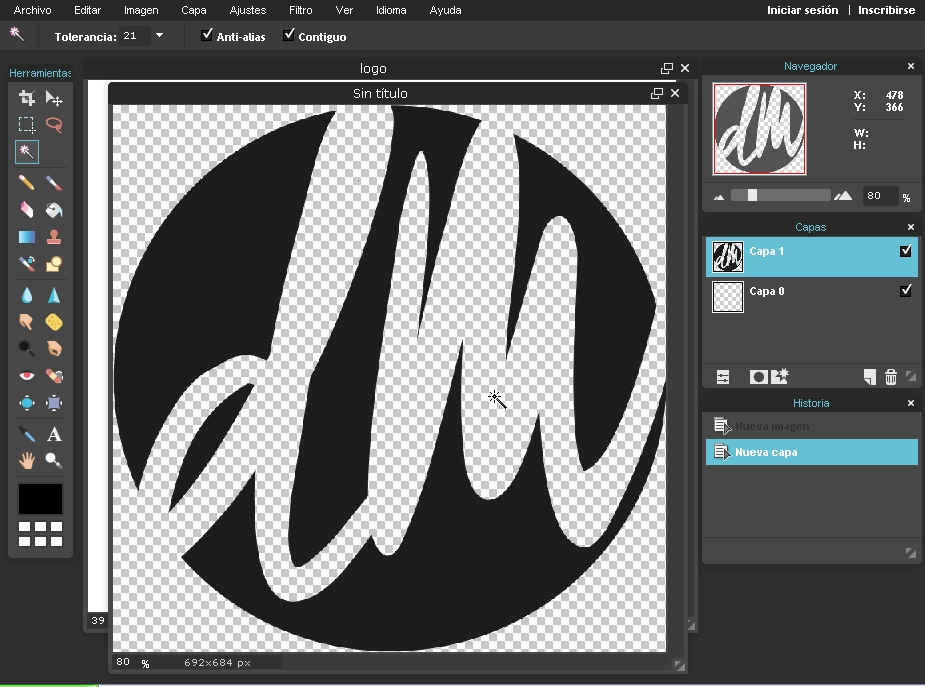Image resolution: width=925 pixels, height=687 pixels.
Task: Click the Navegador preview thumbnail
Action: coord(759,129)
